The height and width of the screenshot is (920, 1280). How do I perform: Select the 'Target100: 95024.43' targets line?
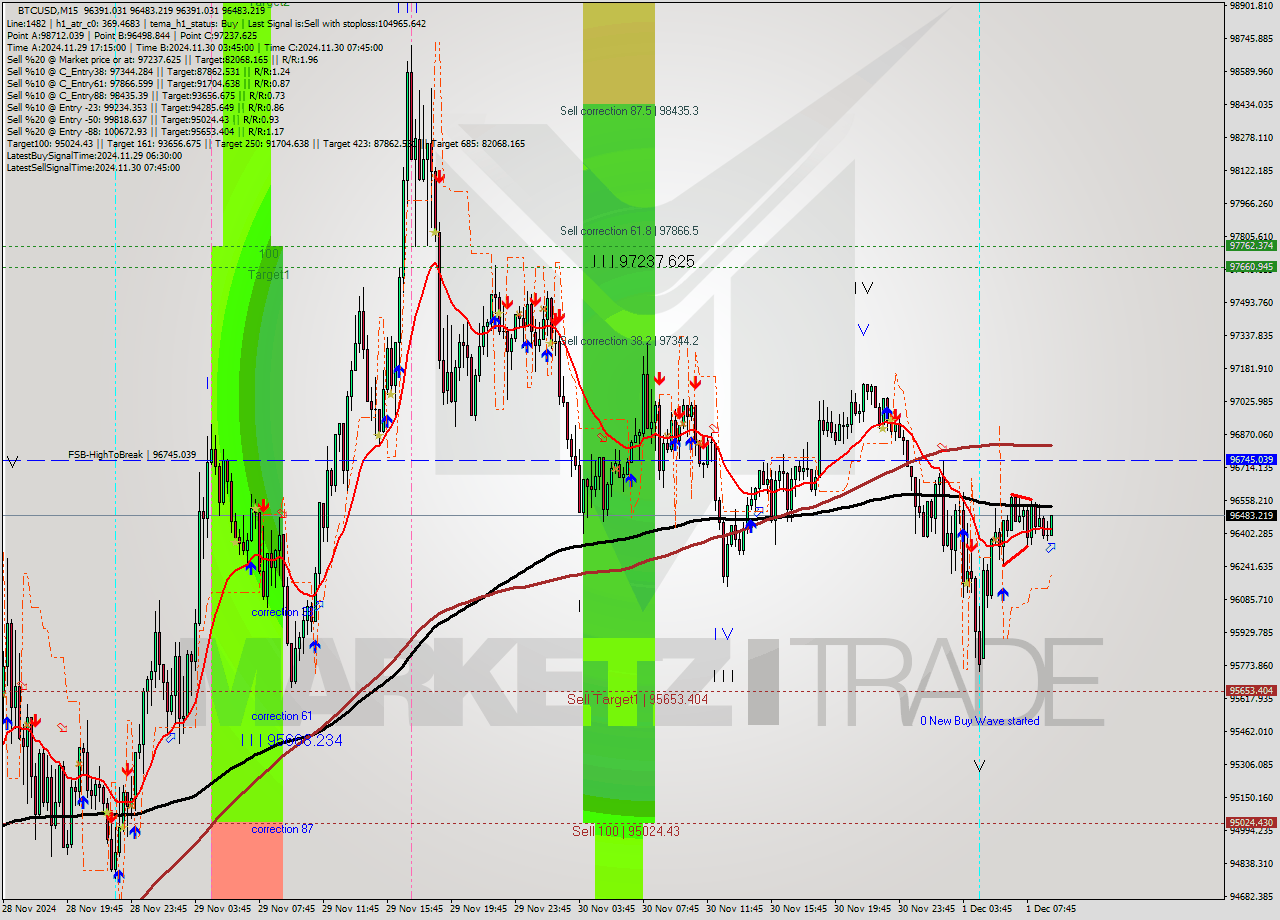tap(265, 143)
